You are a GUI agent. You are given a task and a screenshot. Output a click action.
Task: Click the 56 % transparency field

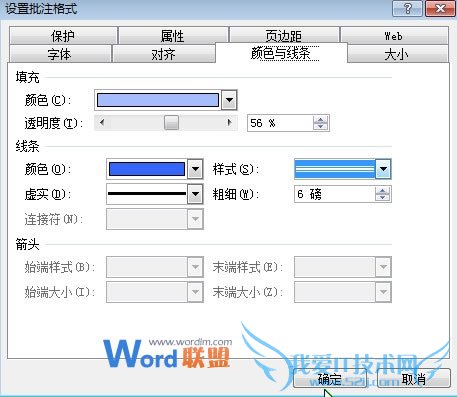tap(280, 123)
